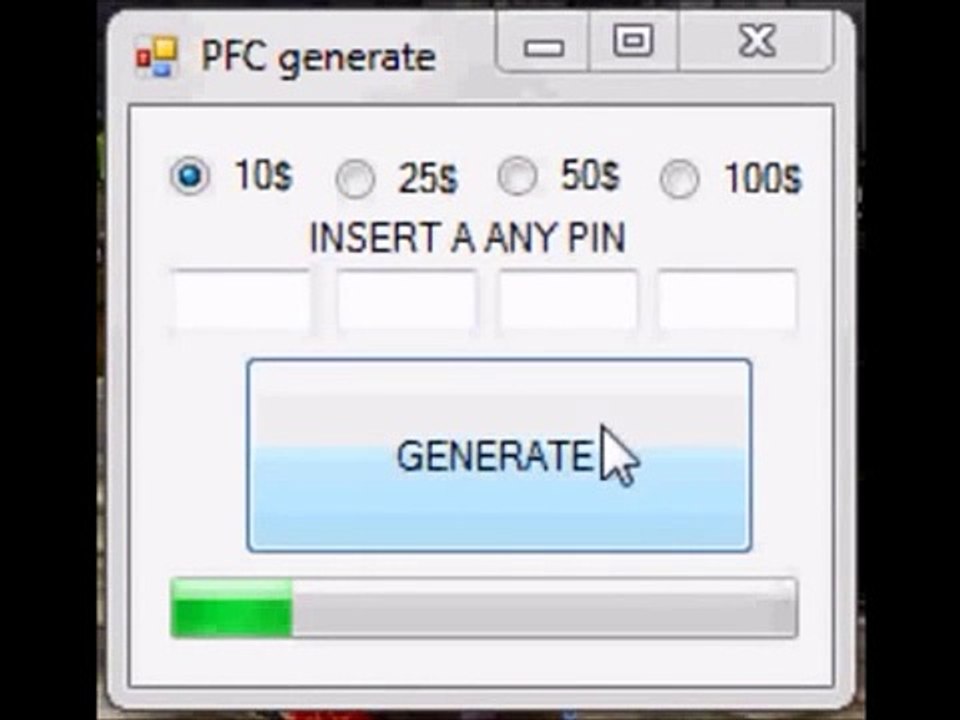Click the GENERATE button

(499, 456)
